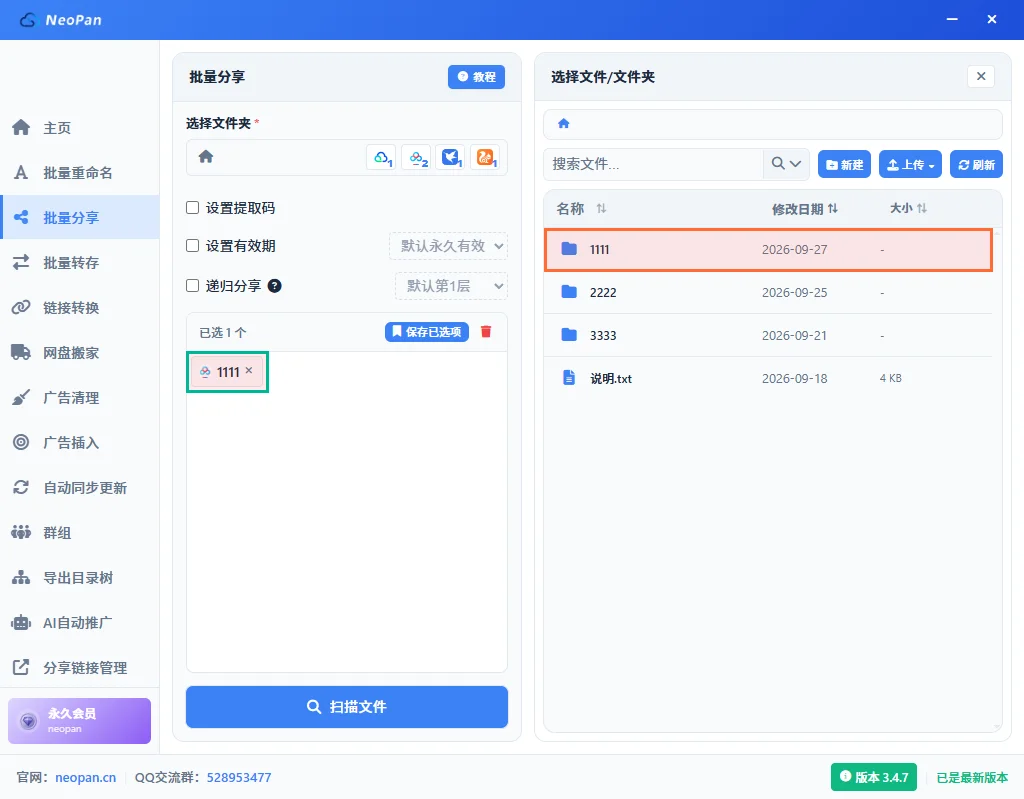The image size is (1024, 799).
Task: Open 链接转换 in the sidebar
Action: tap(80, 308)
